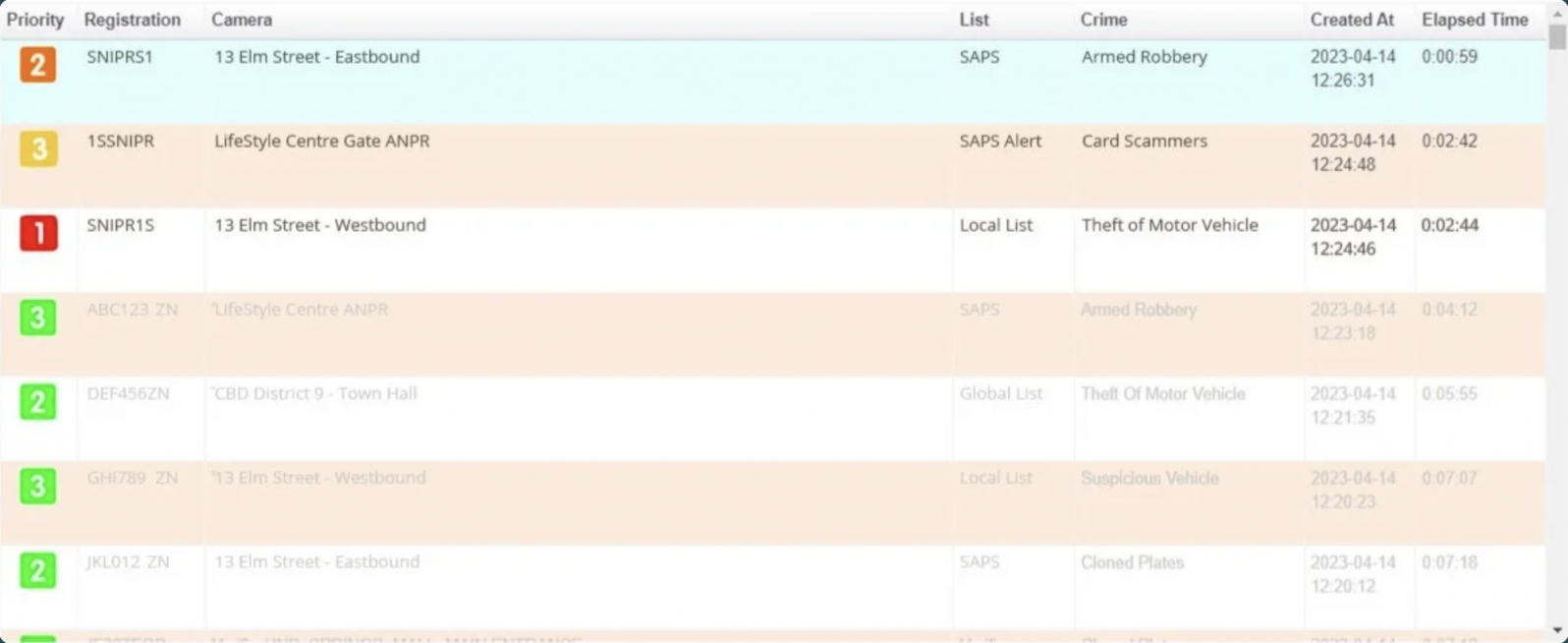
Task: Sort by the Created At column header
Action: click(1352, 20)
